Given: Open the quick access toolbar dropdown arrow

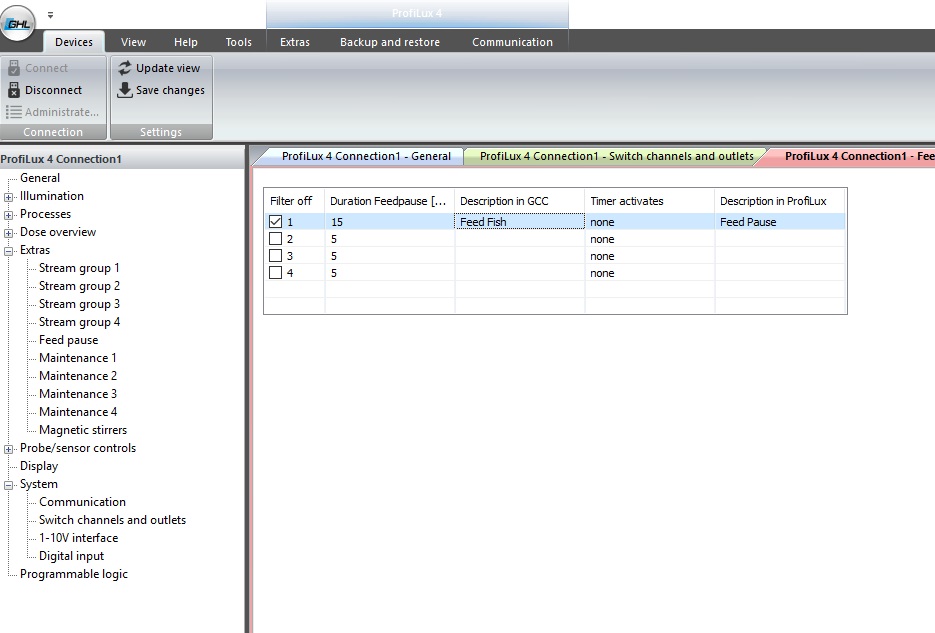Looking at the screenshot, I should (51, 15).
